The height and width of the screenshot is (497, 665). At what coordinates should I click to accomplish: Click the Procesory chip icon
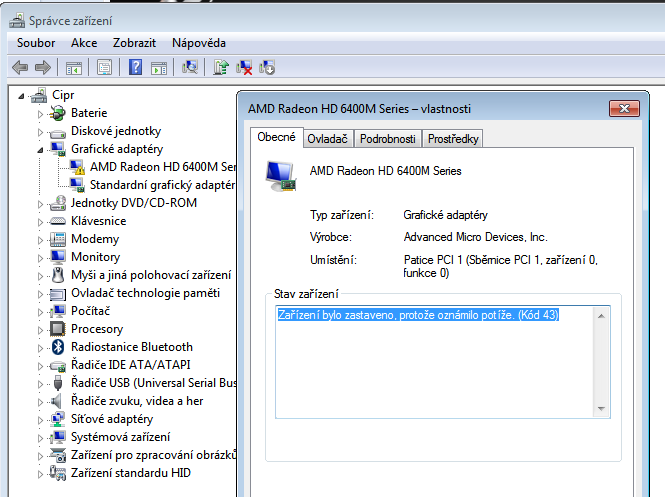(58, 329)
